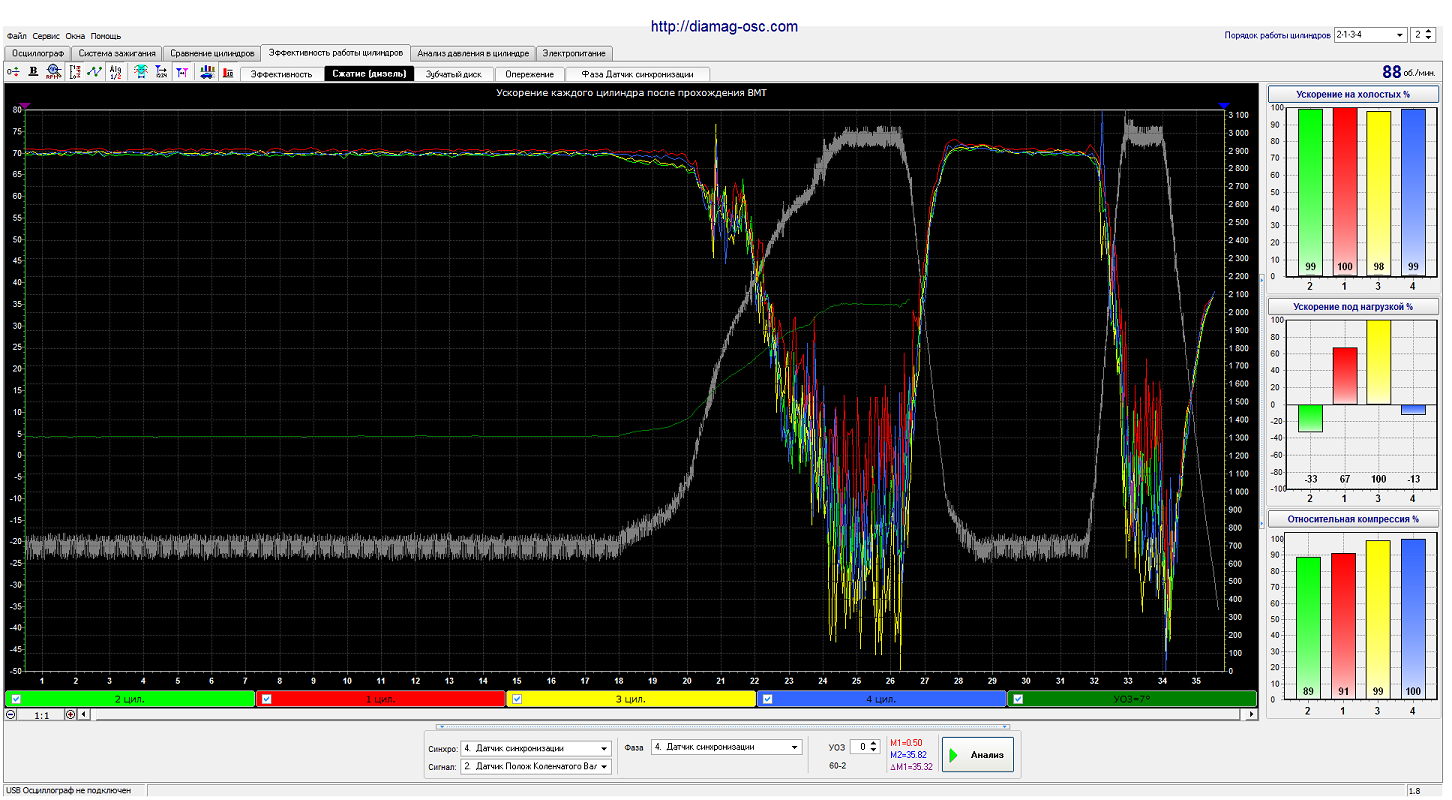Click the 'Анализ' button
Viewport: 1452px width, 800px height.
978,755
